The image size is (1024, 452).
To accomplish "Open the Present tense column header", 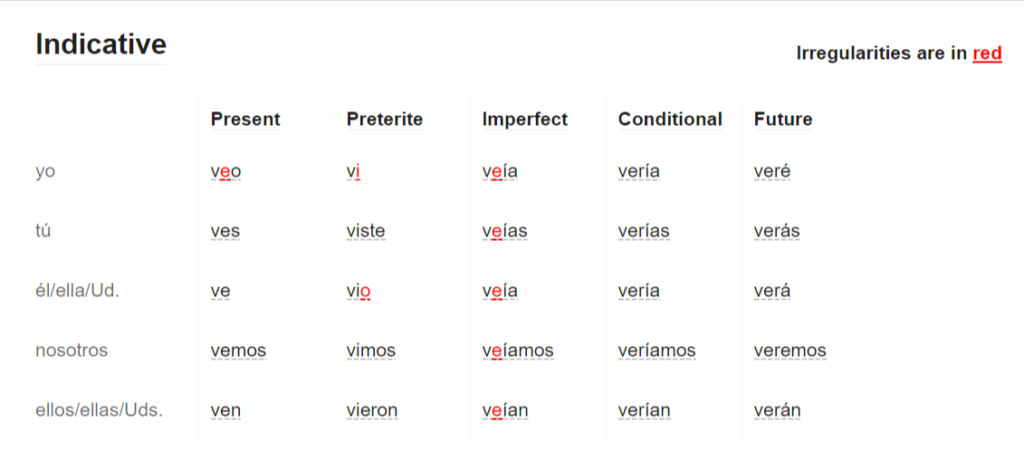I will coord(246,119).
